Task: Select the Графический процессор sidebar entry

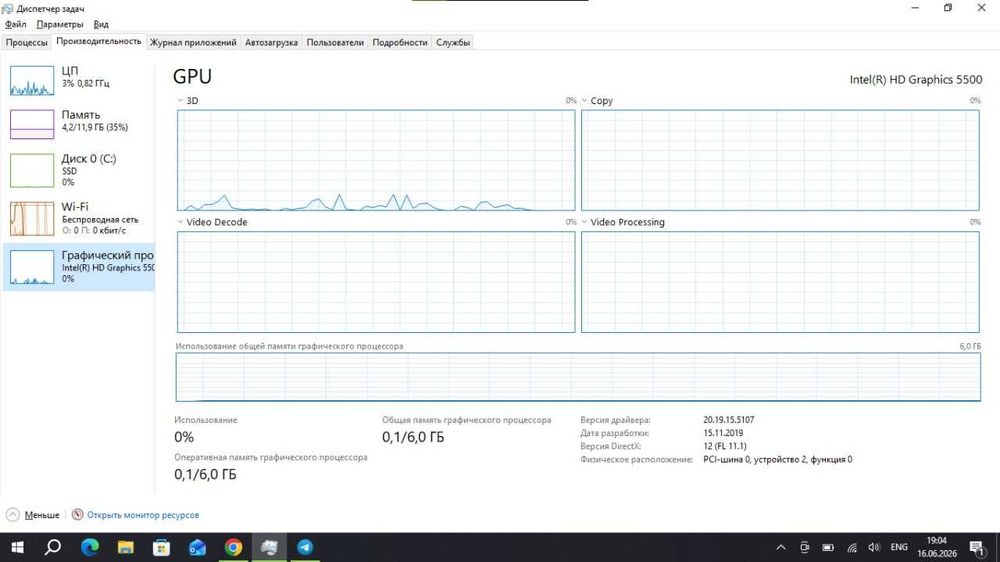Action: click(79, 267)
